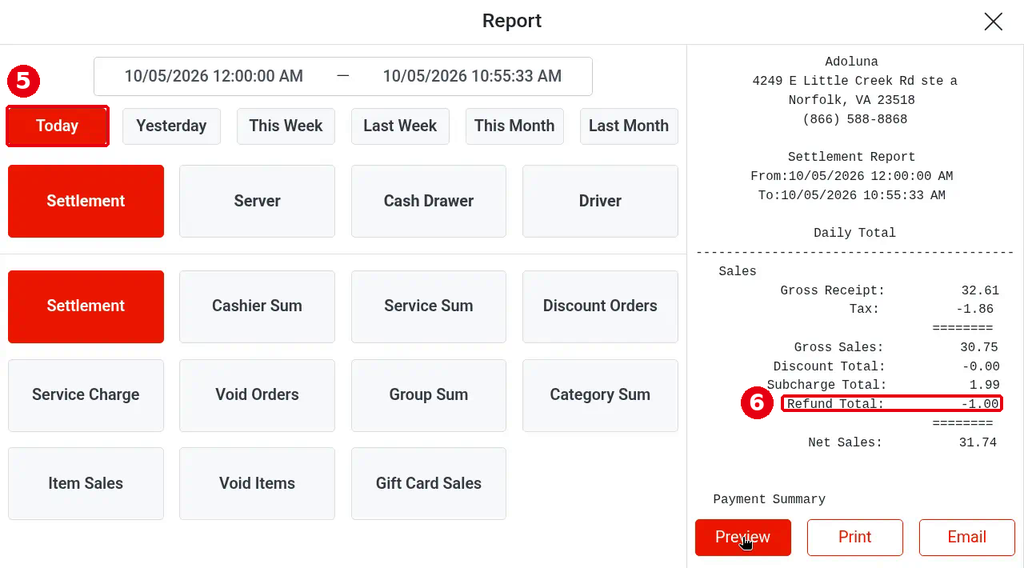The width and height of the screenshot is (1024, 568).
Task: Click the Discount Total line
Action: point(886,366)
